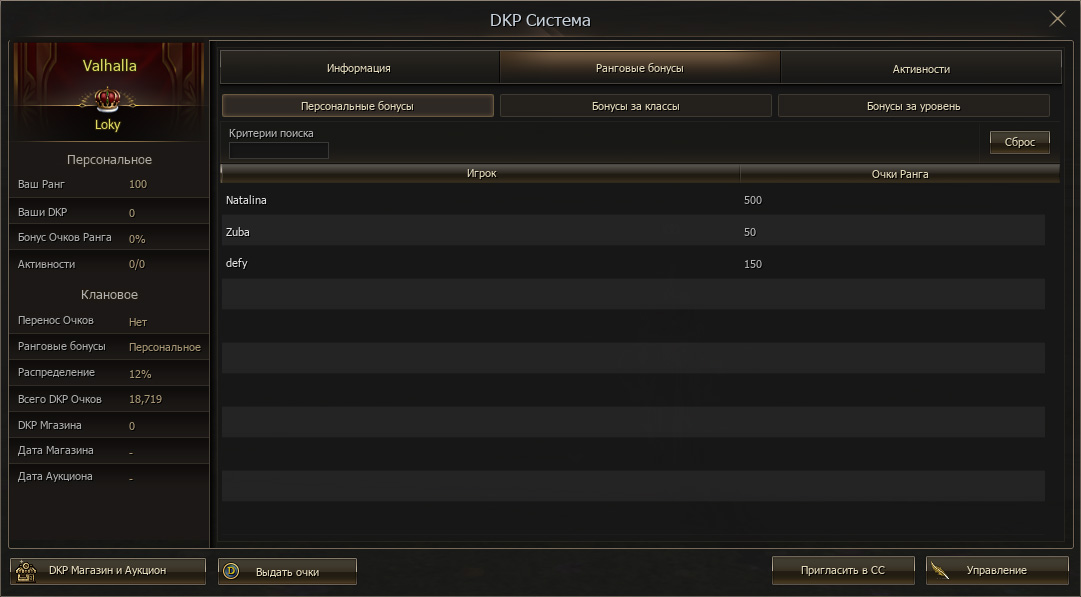
Task: Select the Персональные бонусы sub-tab
Action: (x=357, y=106)
